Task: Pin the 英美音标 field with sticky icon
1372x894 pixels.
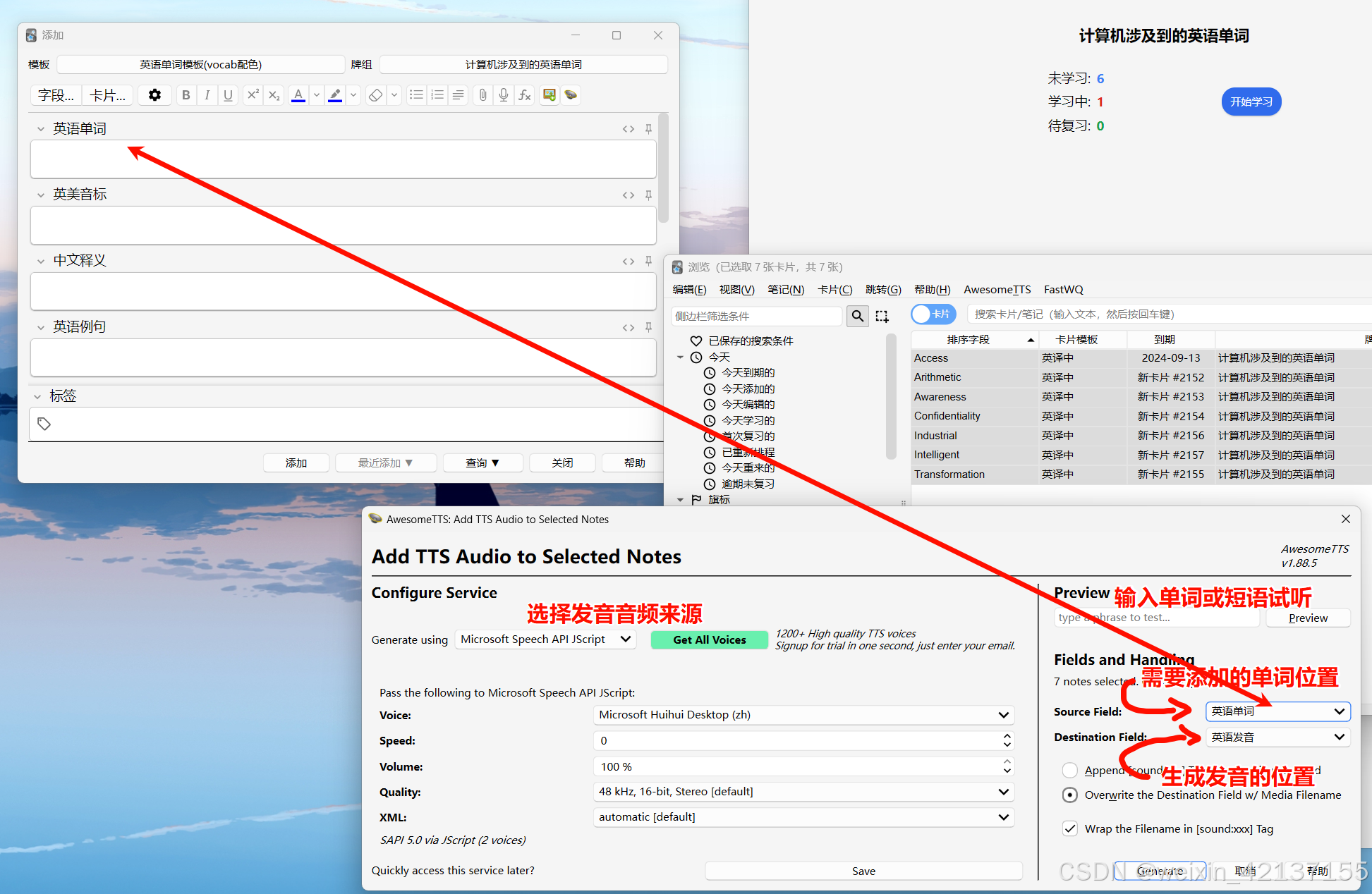Action: [648, 195]
